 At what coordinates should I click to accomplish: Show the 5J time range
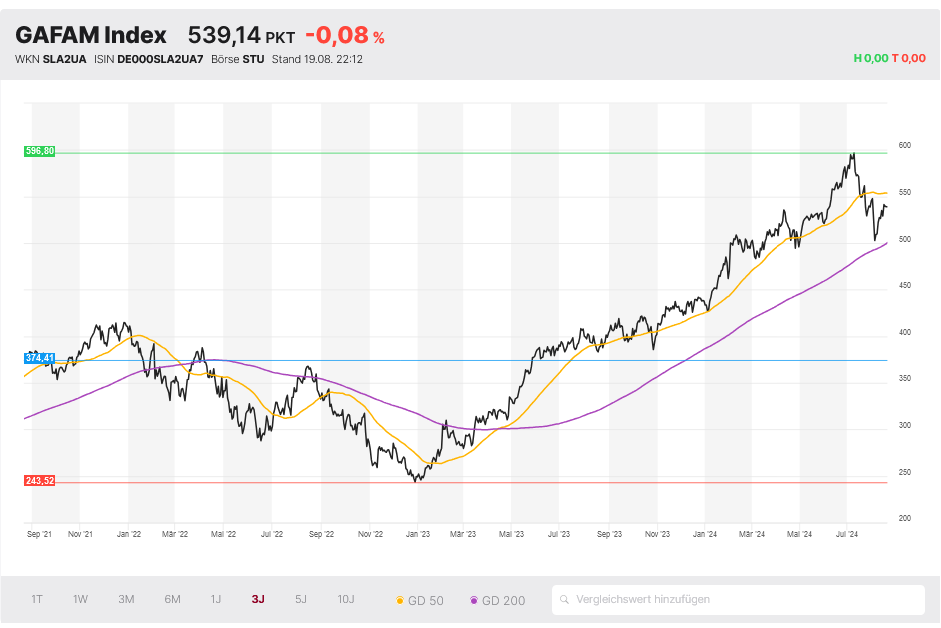click(301, 599)
